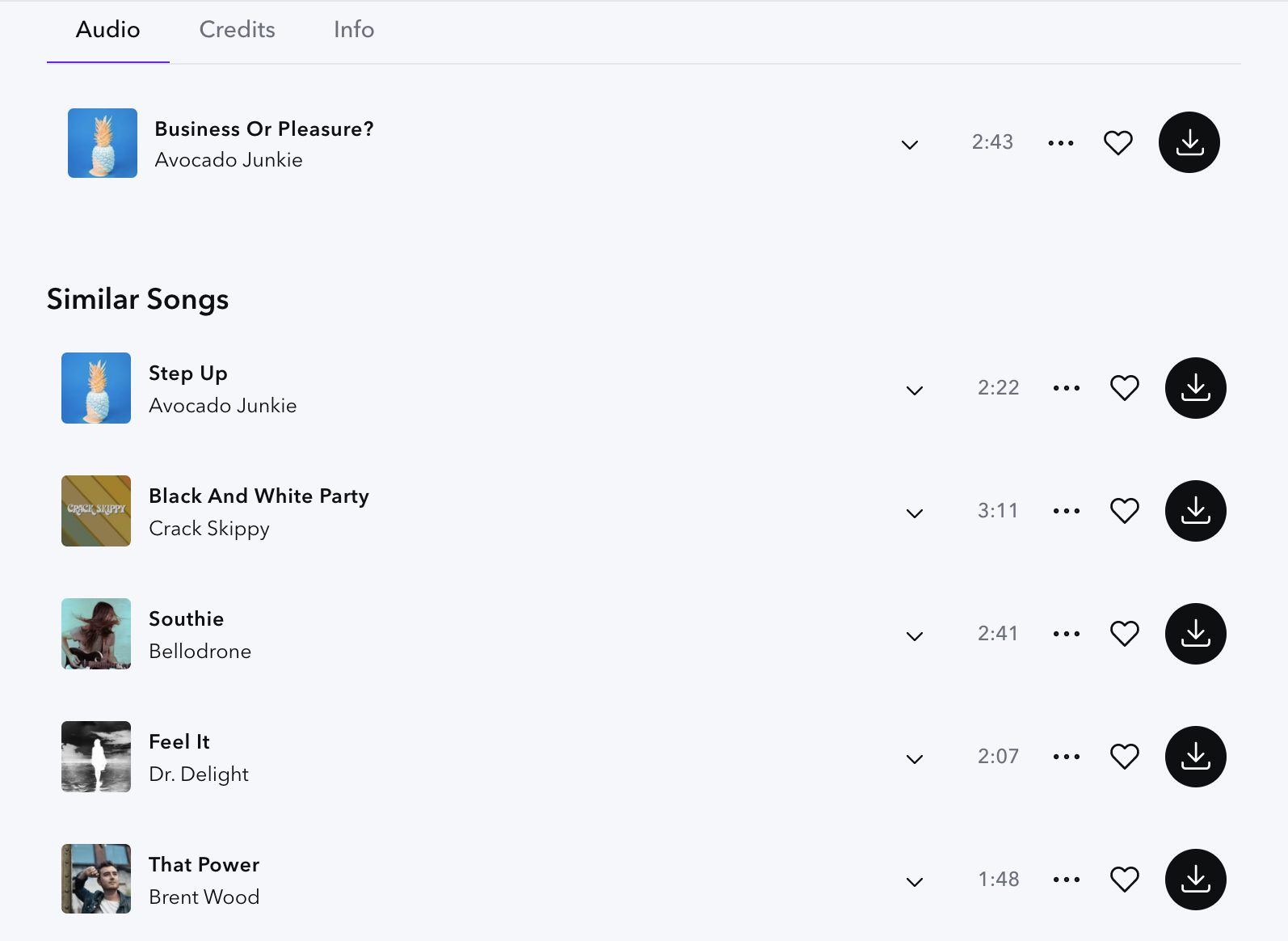Open the Info tab
Viewport: 1288px width, 941px height.
click(352, 29)
